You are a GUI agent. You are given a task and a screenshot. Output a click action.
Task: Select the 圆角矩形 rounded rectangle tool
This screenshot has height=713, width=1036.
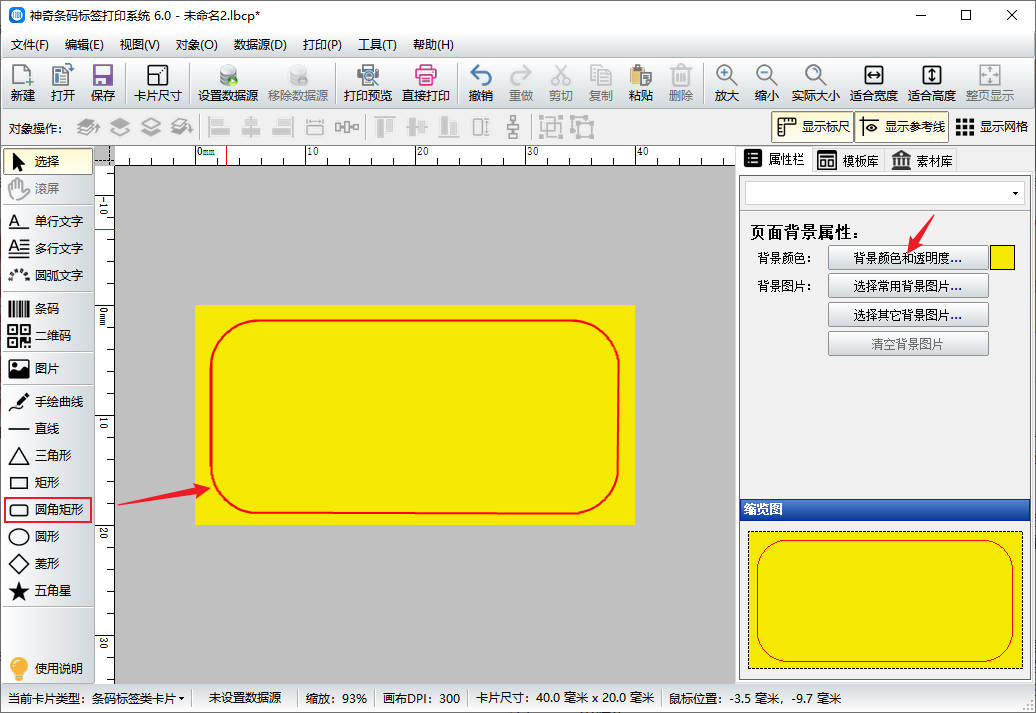click(48, 509)
